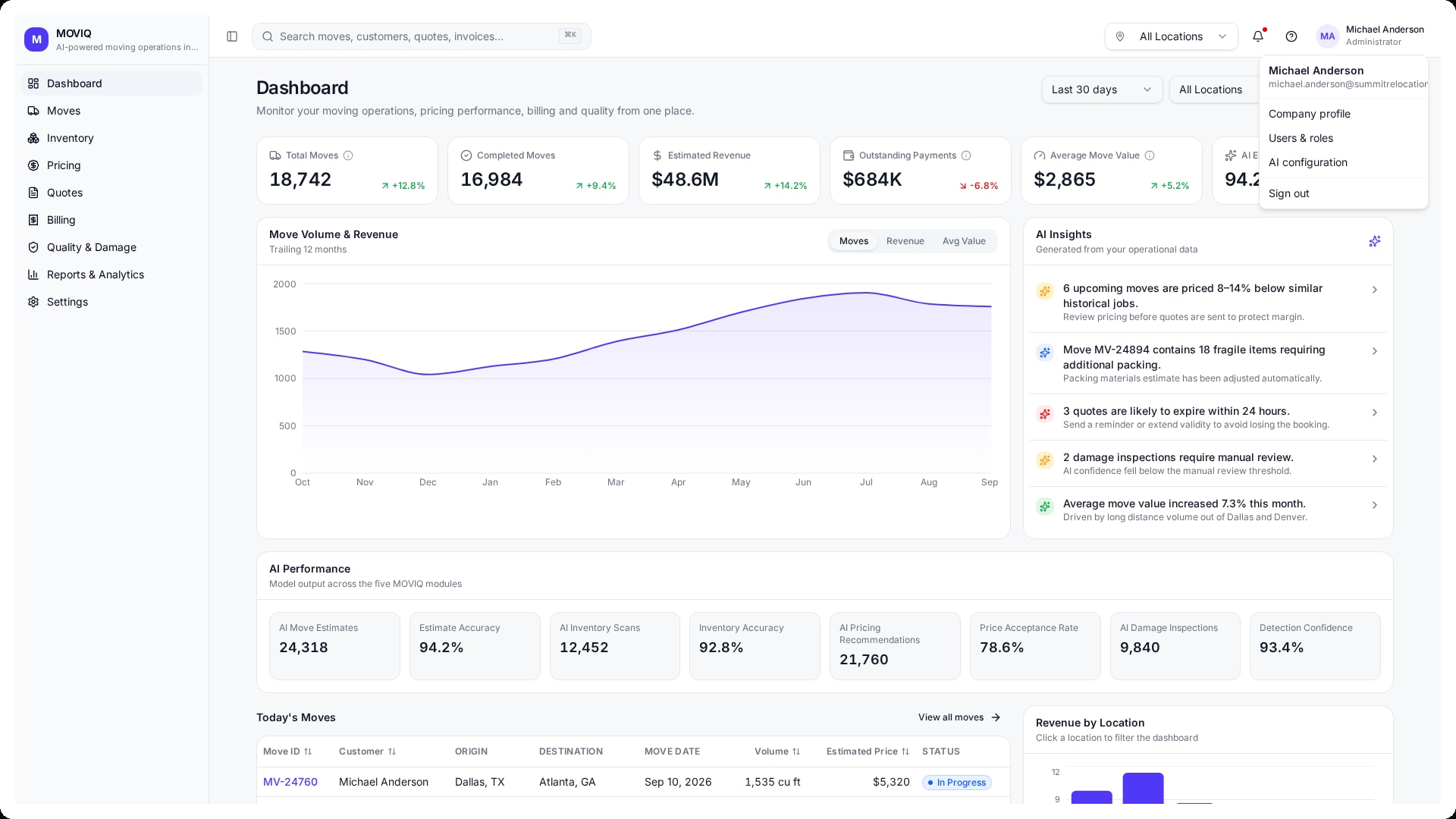Go to Inventory in the sidebar
The width and height of the screenshot is (1456, 819).
[x=111, y=138]
